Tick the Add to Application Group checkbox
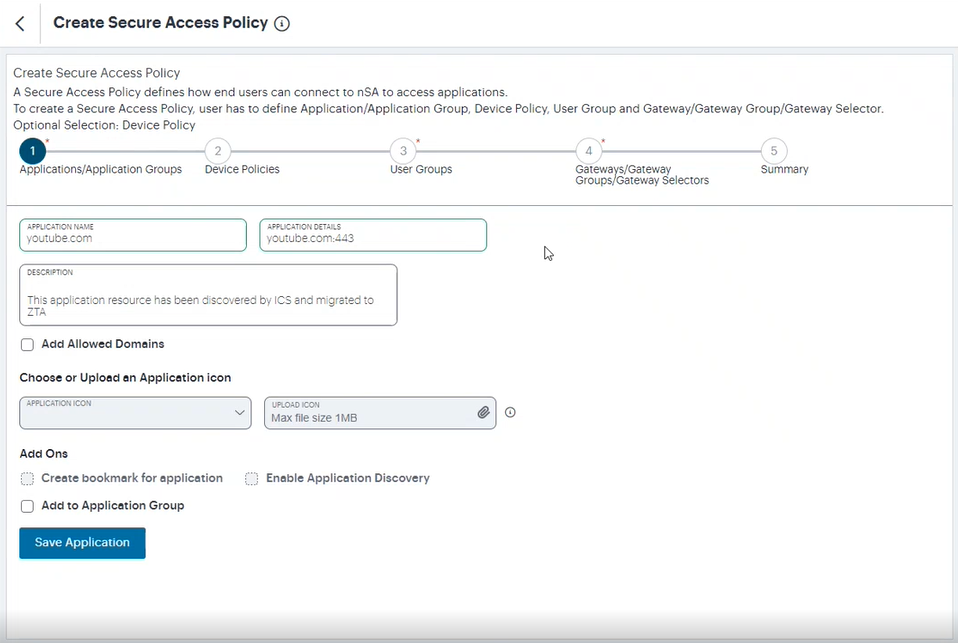This screenshot has height=643, width=958. (27, 506)
